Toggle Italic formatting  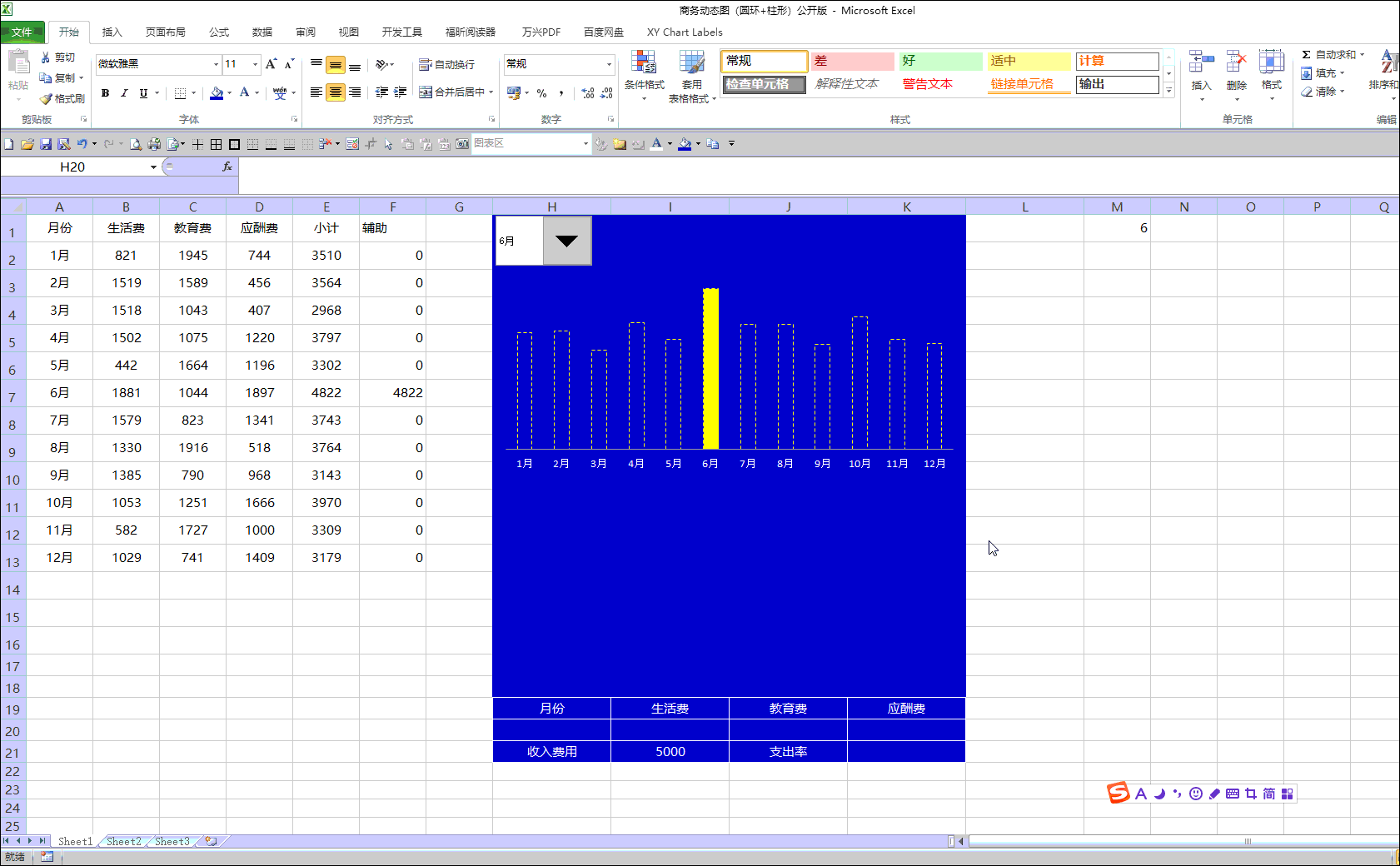pos(124,92)
